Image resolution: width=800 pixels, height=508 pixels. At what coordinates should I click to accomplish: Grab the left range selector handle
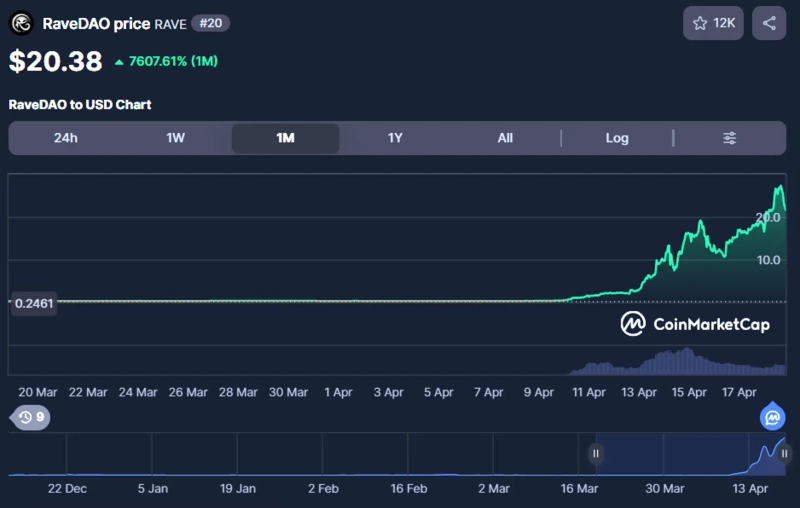[x=596, y=454]
